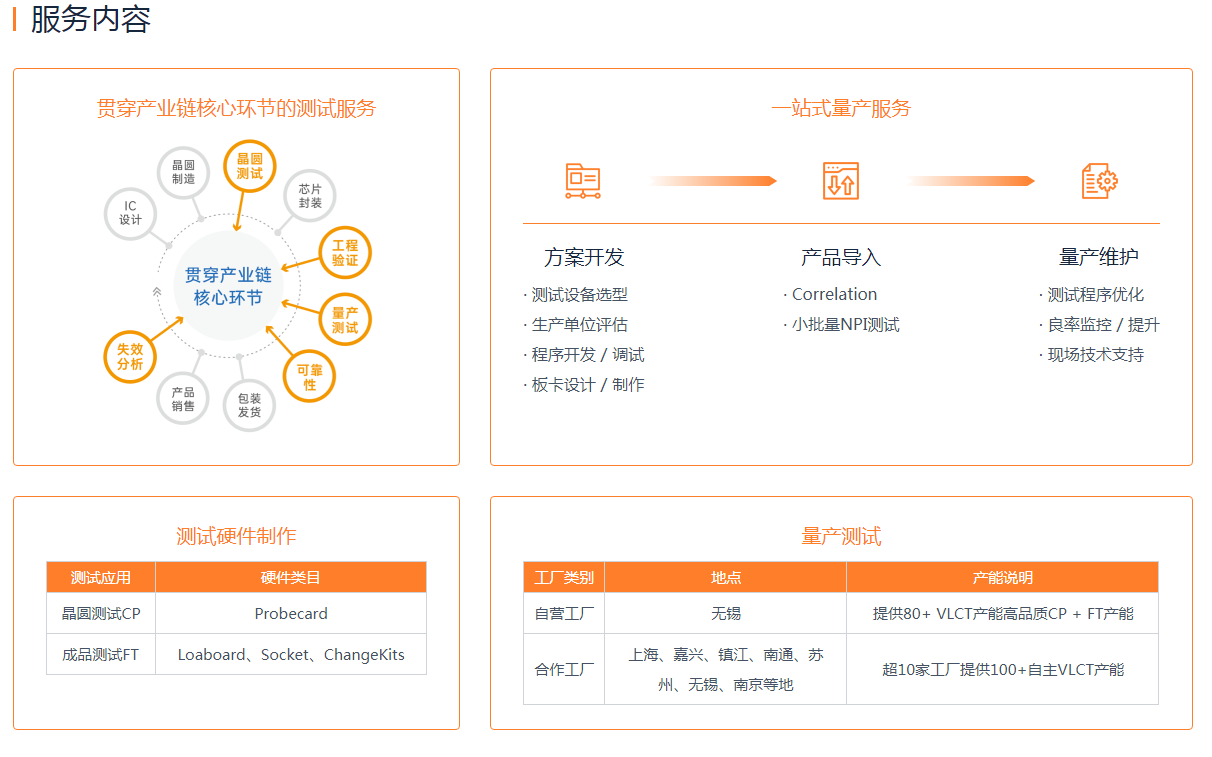Click the 产品导入 upload-download icon
The width and height of the screenshot is (1212, 757).
coord(840,181)
